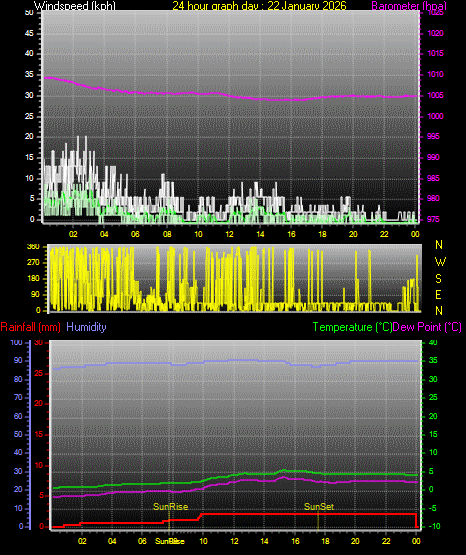Select humidity axis value 80

tap(18, 379)
